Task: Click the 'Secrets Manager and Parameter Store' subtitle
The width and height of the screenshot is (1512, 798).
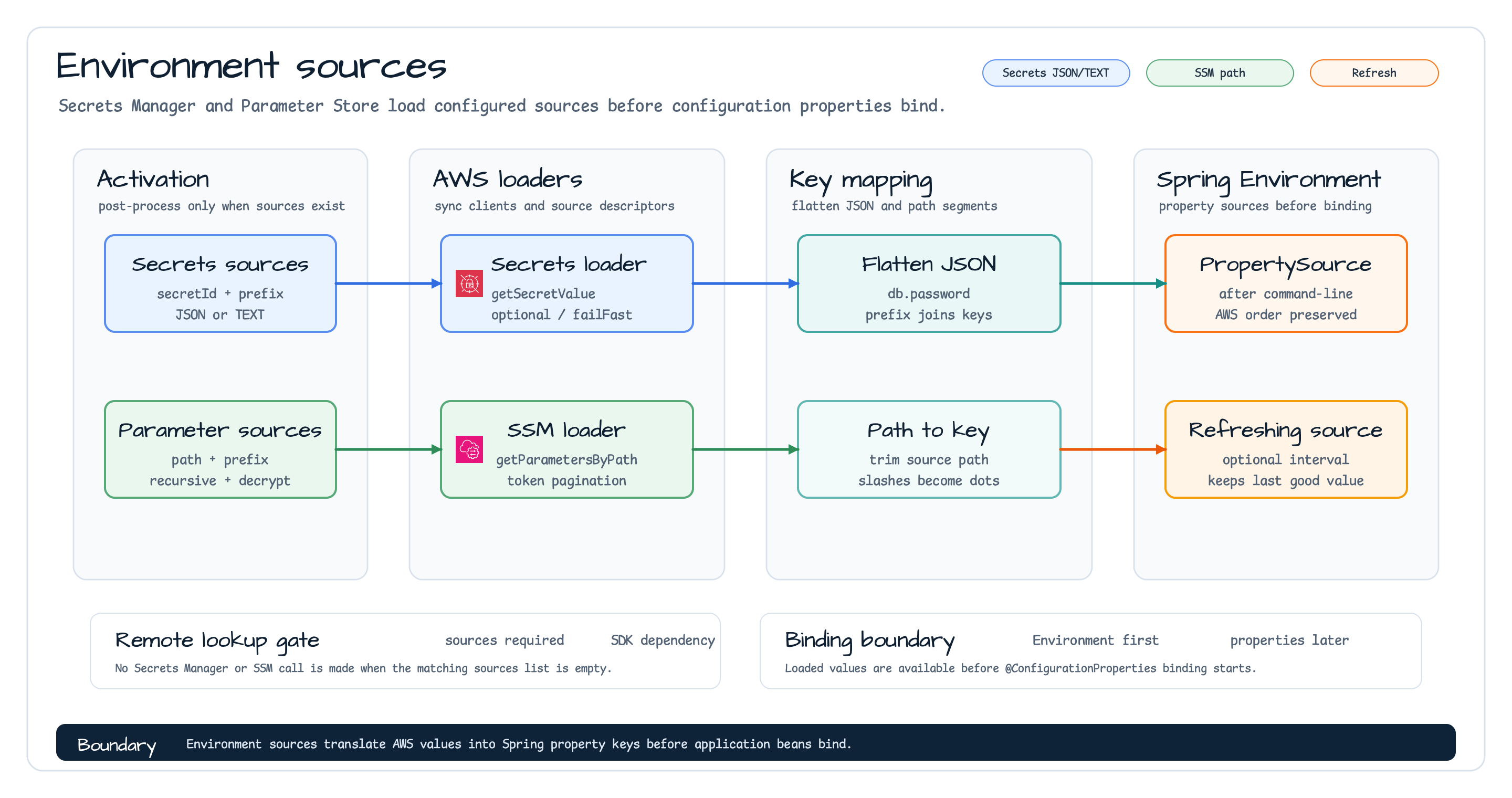Action: click(x=502, y=106)
